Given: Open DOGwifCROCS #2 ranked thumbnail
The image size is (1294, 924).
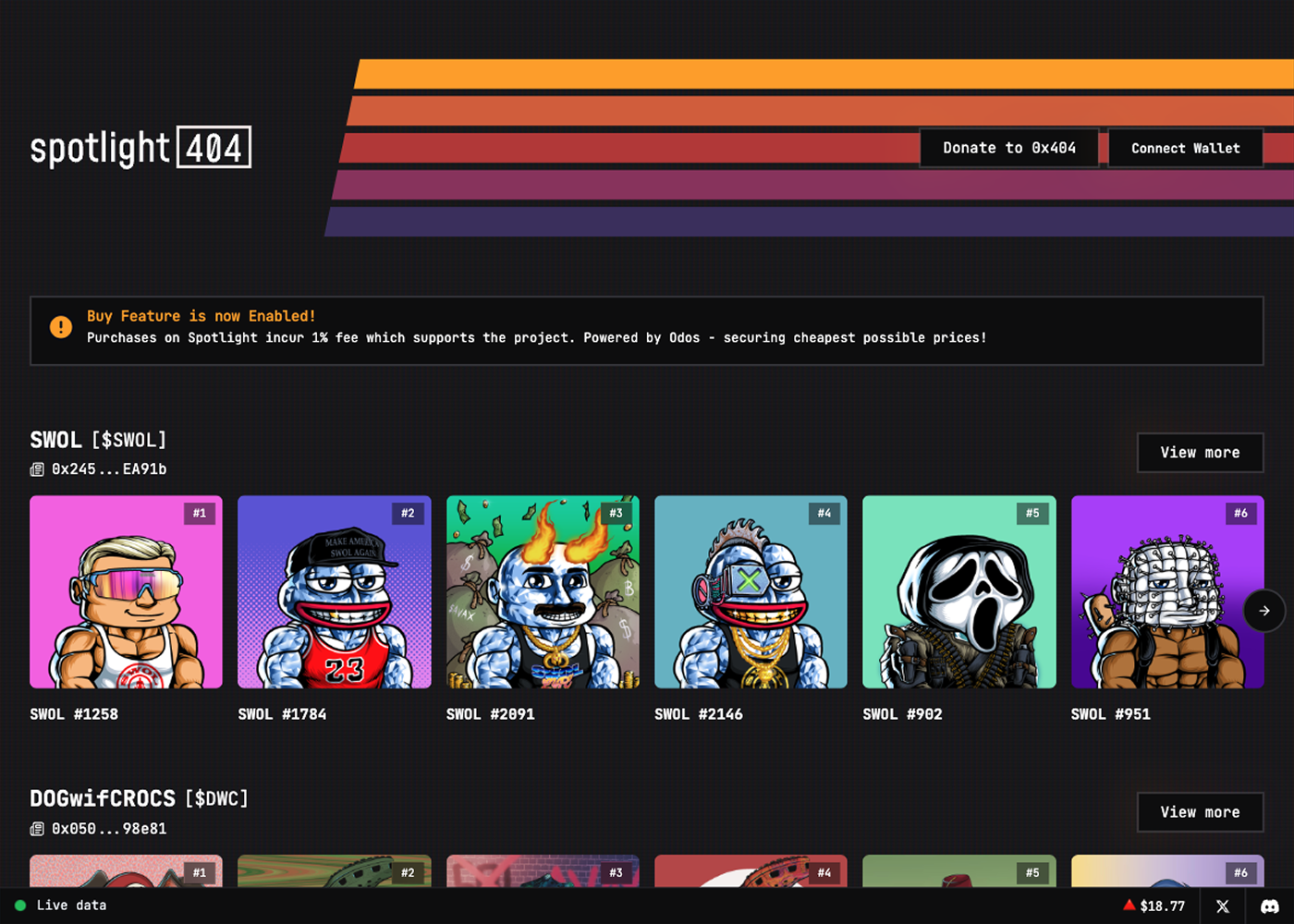Looking at the screenshot, I should tap(335, 870).
